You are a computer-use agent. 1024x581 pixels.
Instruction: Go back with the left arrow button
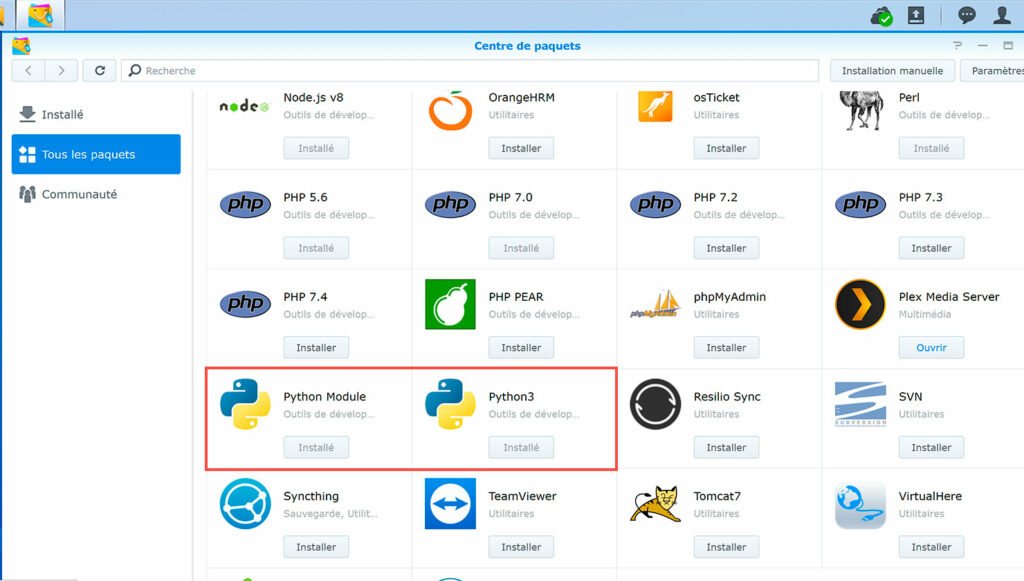(x=28, y=71)
